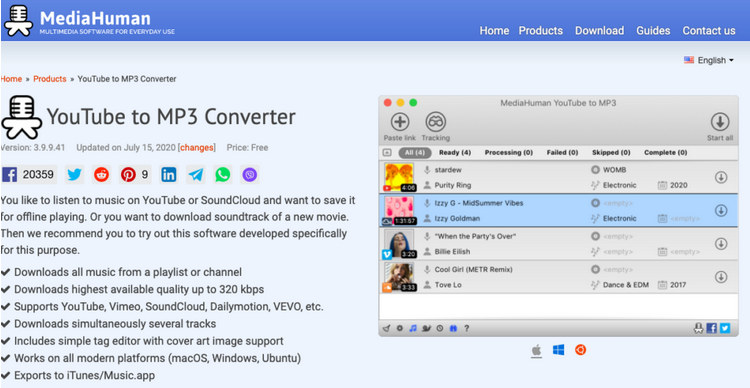Click the '2017' year value
The image size is (750, 388).
[678, 285]
